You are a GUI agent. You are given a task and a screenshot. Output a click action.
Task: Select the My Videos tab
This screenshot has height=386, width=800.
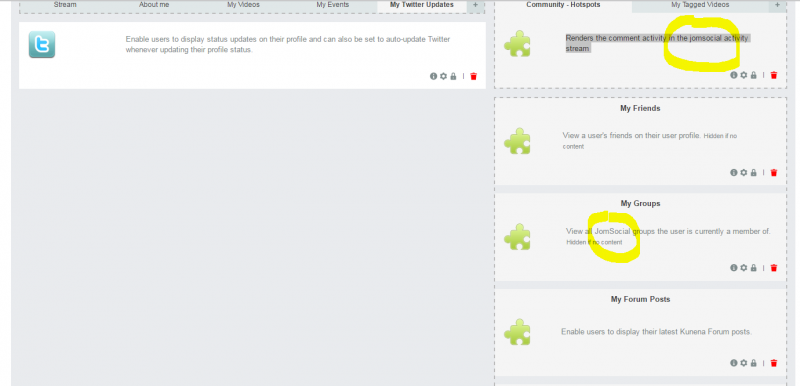[243, 5]
